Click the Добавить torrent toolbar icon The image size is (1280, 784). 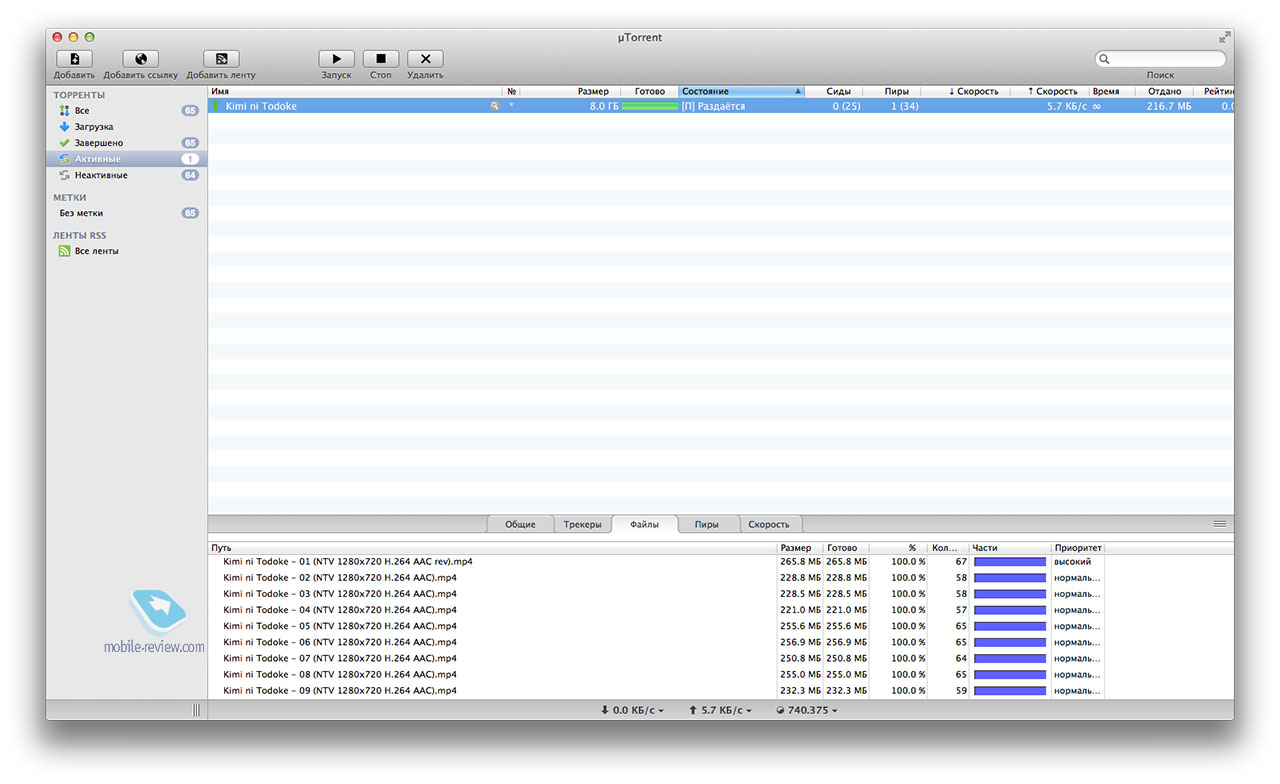click(74, 59)
